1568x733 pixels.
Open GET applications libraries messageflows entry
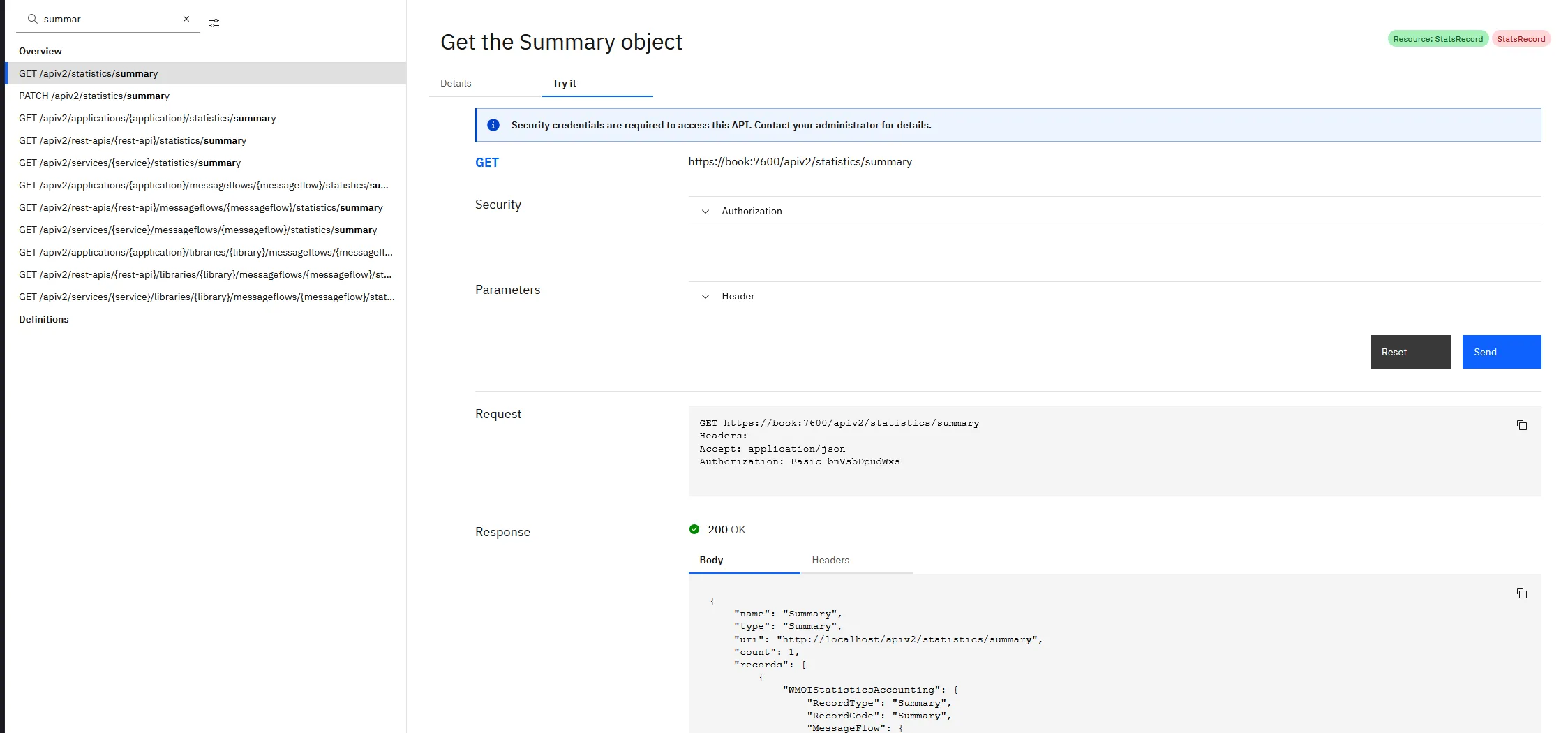click(206, 252)
